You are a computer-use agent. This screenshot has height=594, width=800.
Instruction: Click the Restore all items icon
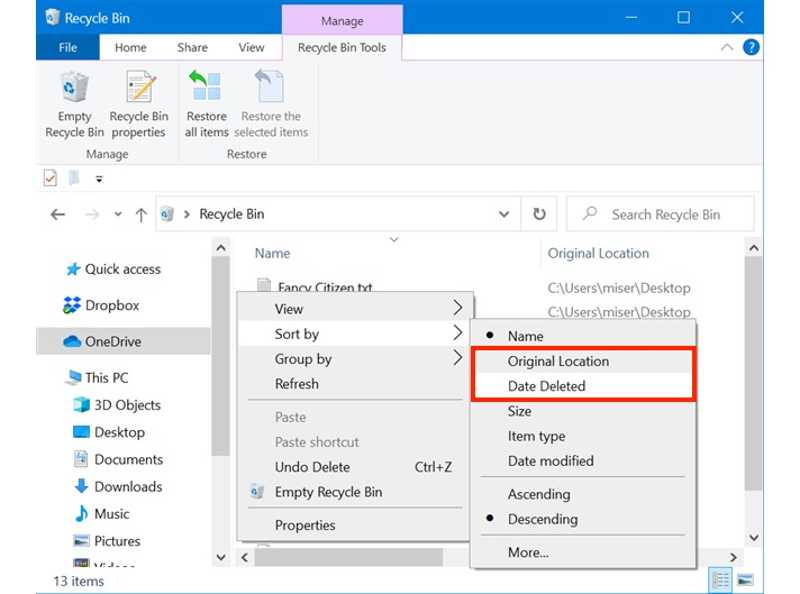pyautogui.click(x=206, y=105)
